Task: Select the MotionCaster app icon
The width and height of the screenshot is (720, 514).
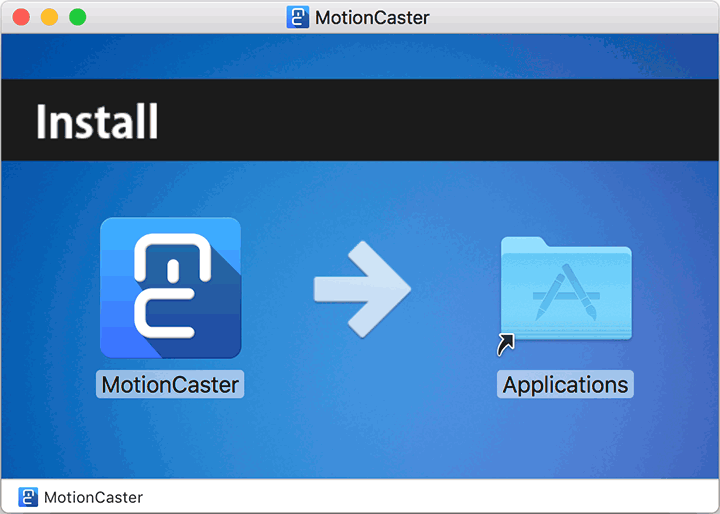Action: coord(170,288)
